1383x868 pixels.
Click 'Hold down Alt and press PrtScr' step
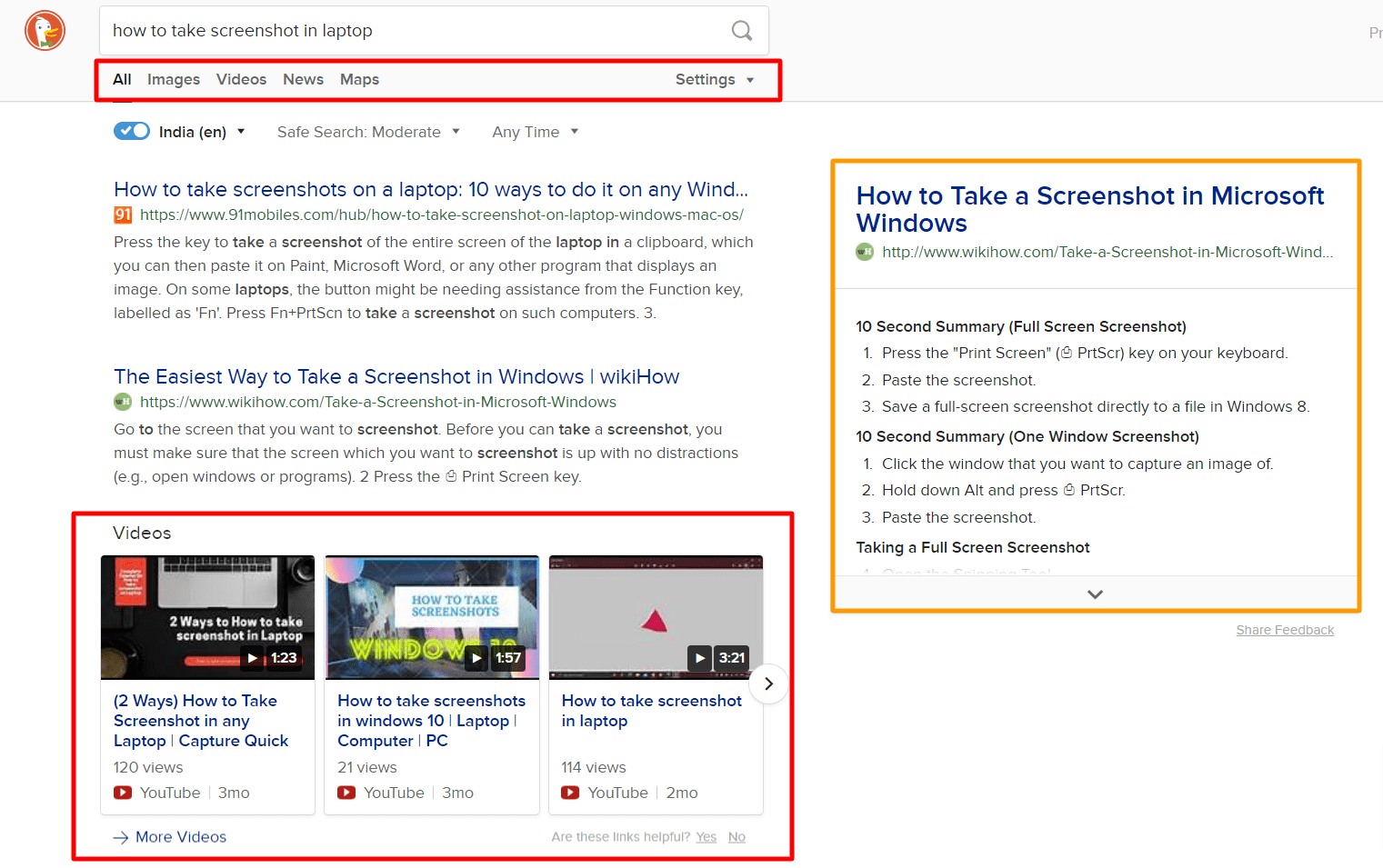[1004, 490]
